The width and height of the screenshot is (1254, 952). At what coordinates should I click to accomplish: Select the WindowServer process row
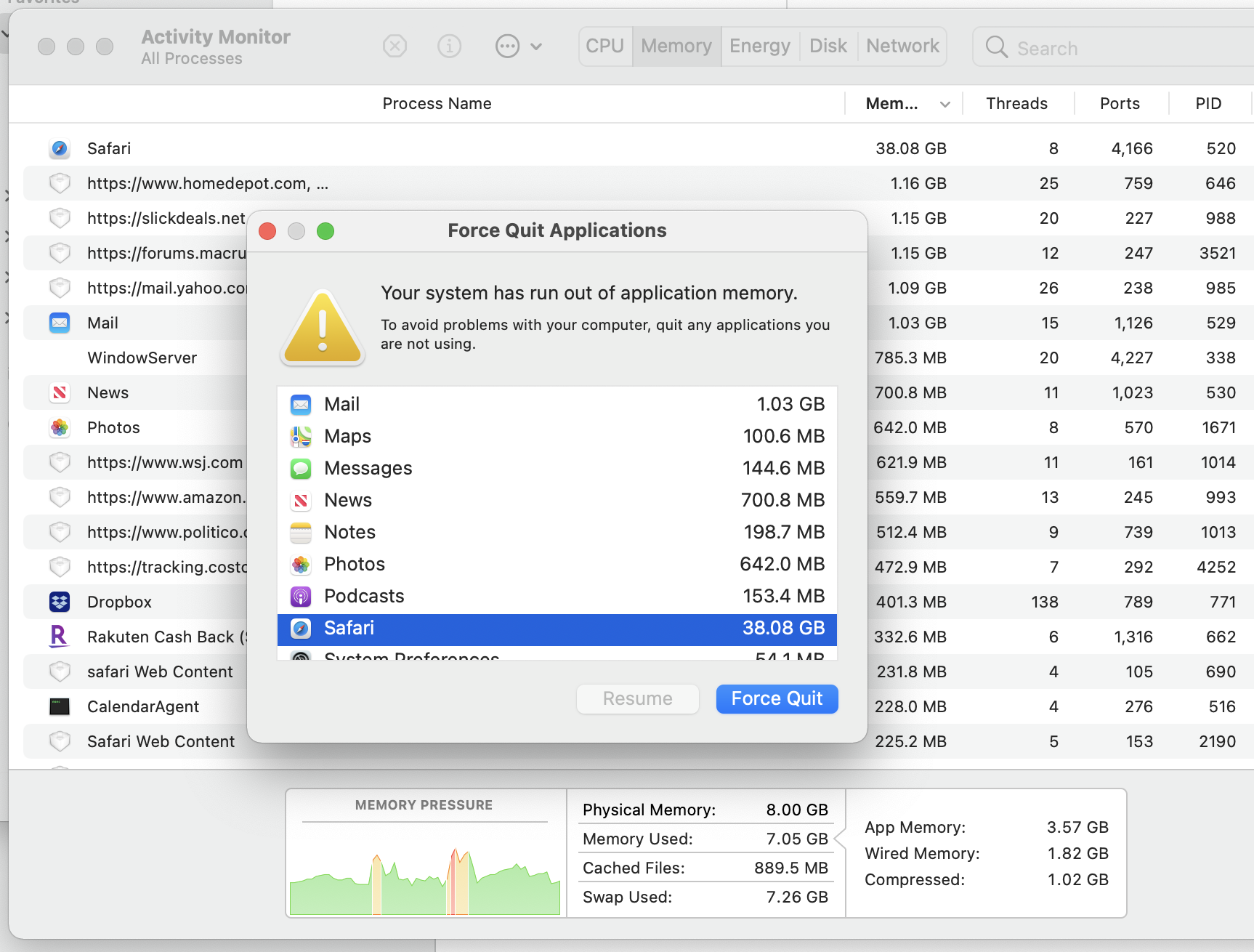pos(142,358)
